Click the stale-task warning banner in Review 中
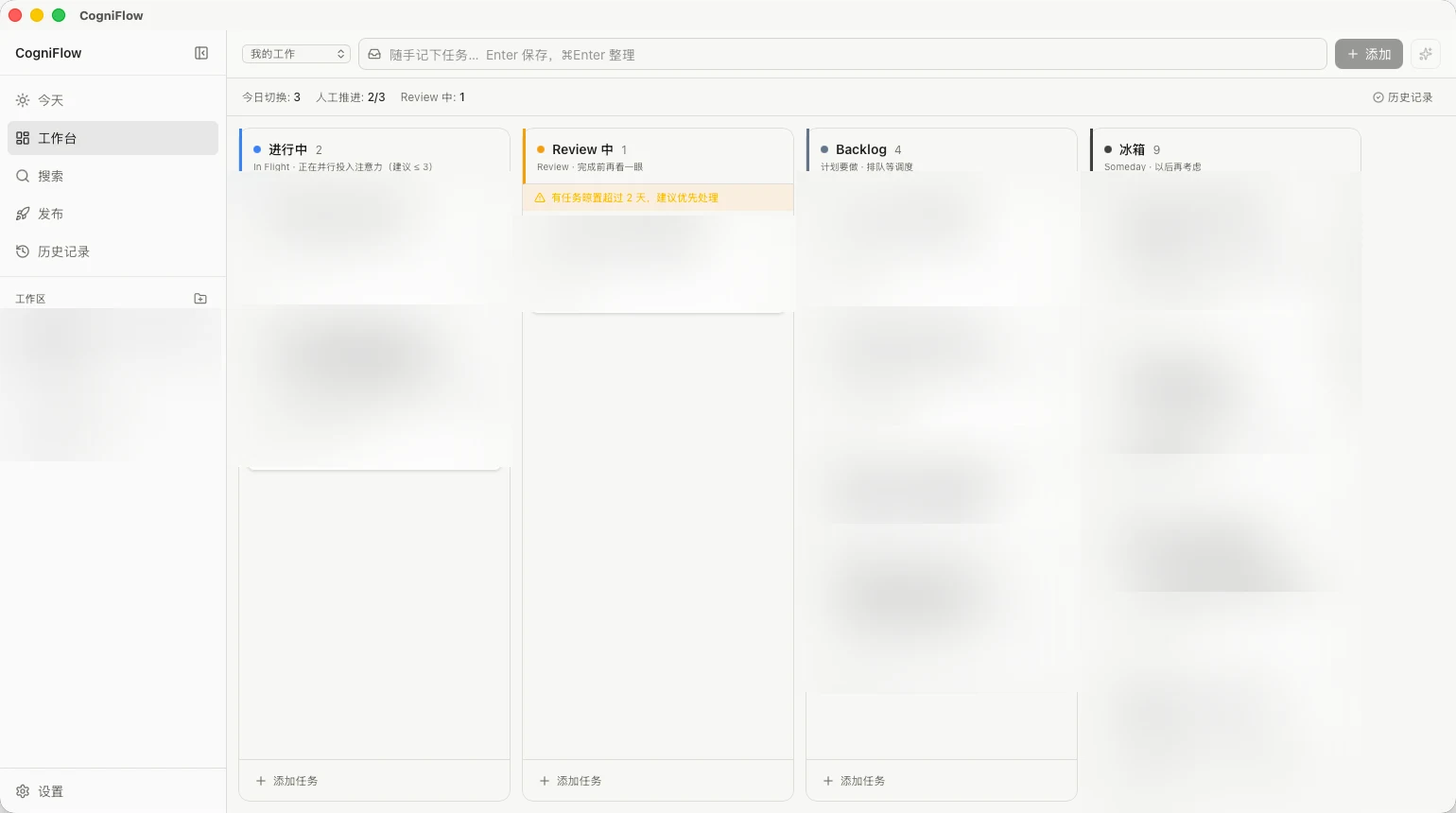1456x813 pixels. click(658, 198)
